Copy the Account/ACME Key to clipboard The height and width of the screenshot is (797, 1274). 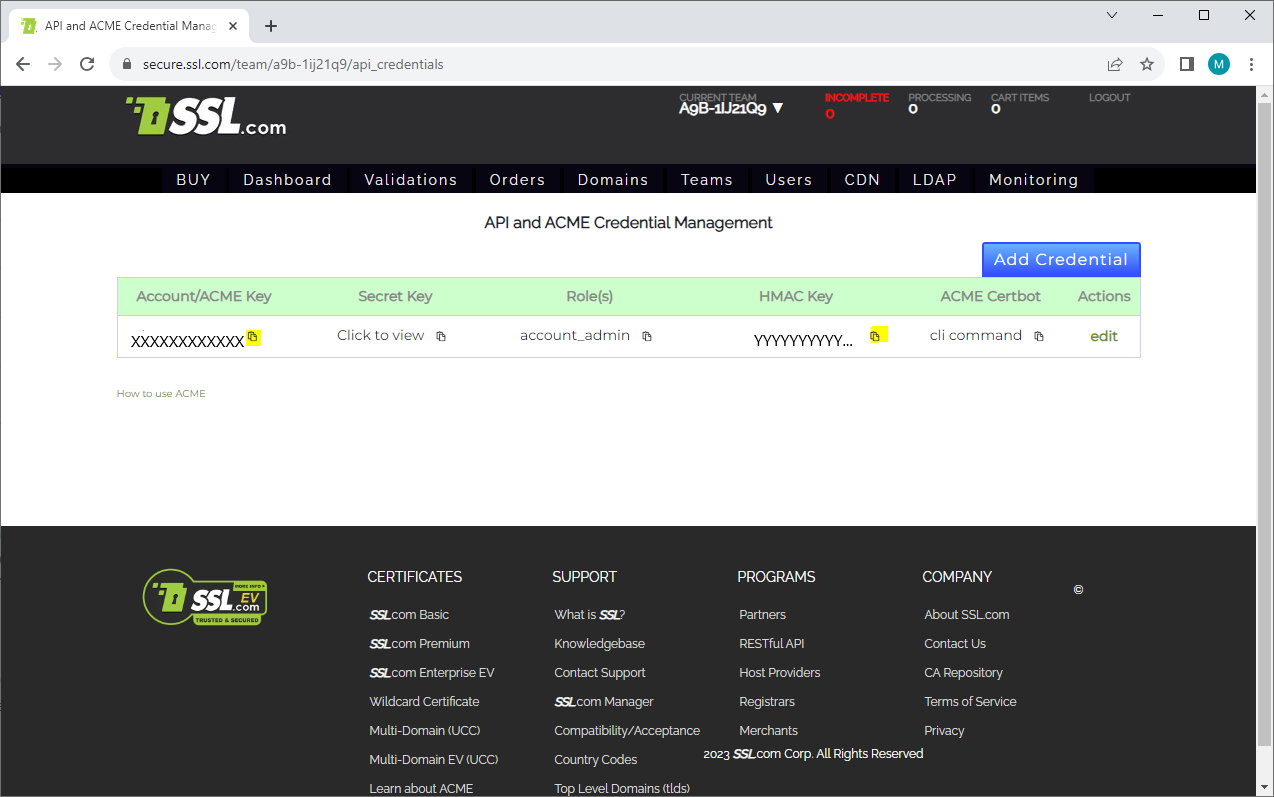click(253, 338)
